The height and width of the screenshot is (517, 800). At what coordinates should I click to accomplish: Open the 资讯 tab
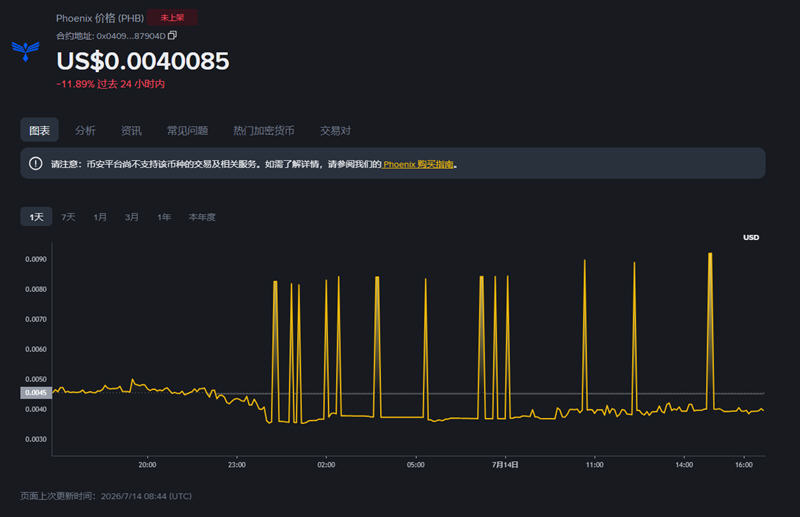click(131, 131)
